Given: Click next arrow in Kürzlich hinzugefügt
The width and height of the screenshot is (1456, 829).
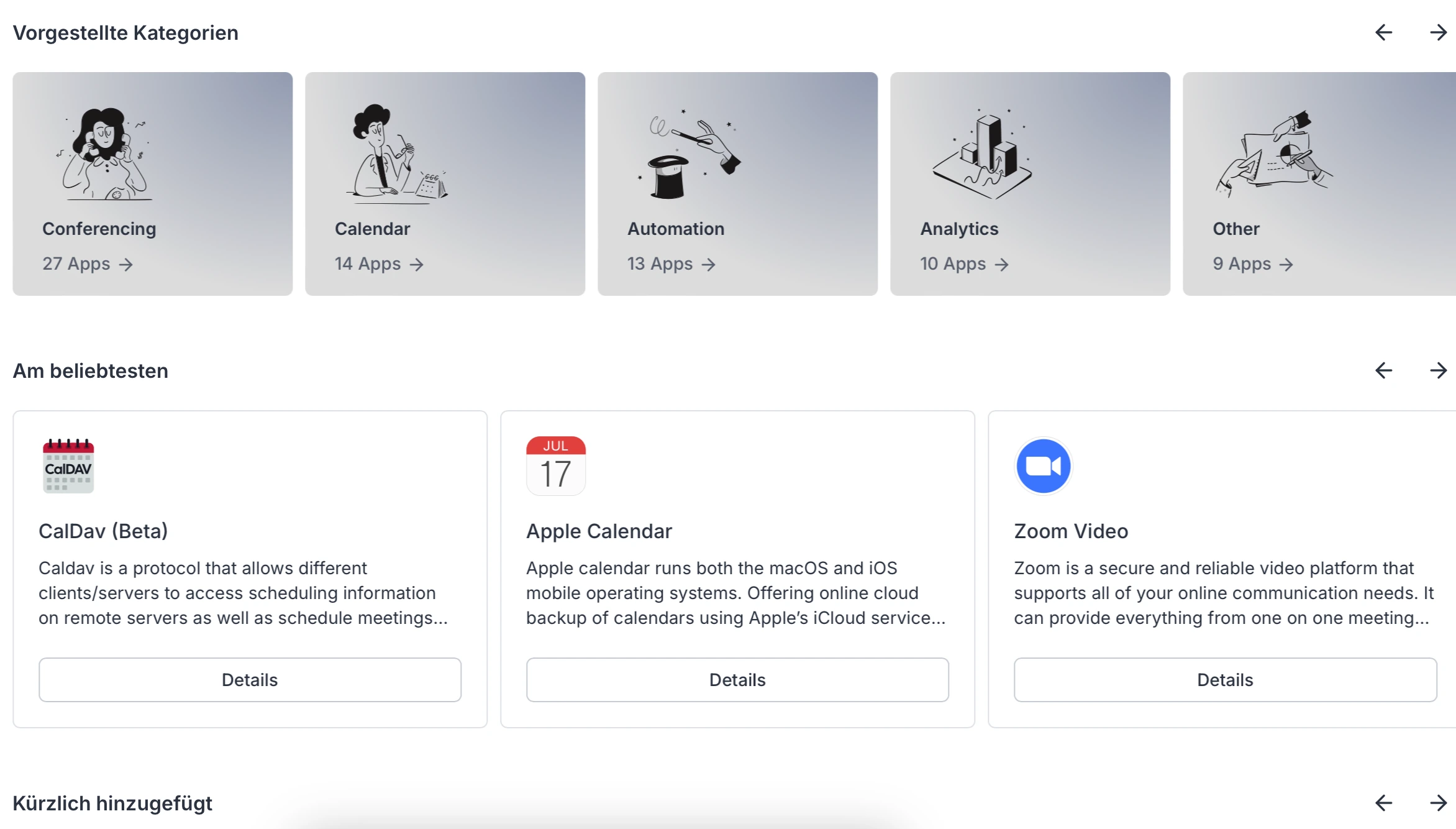Looking at the screenshot, I should [x=1438, y=803].
